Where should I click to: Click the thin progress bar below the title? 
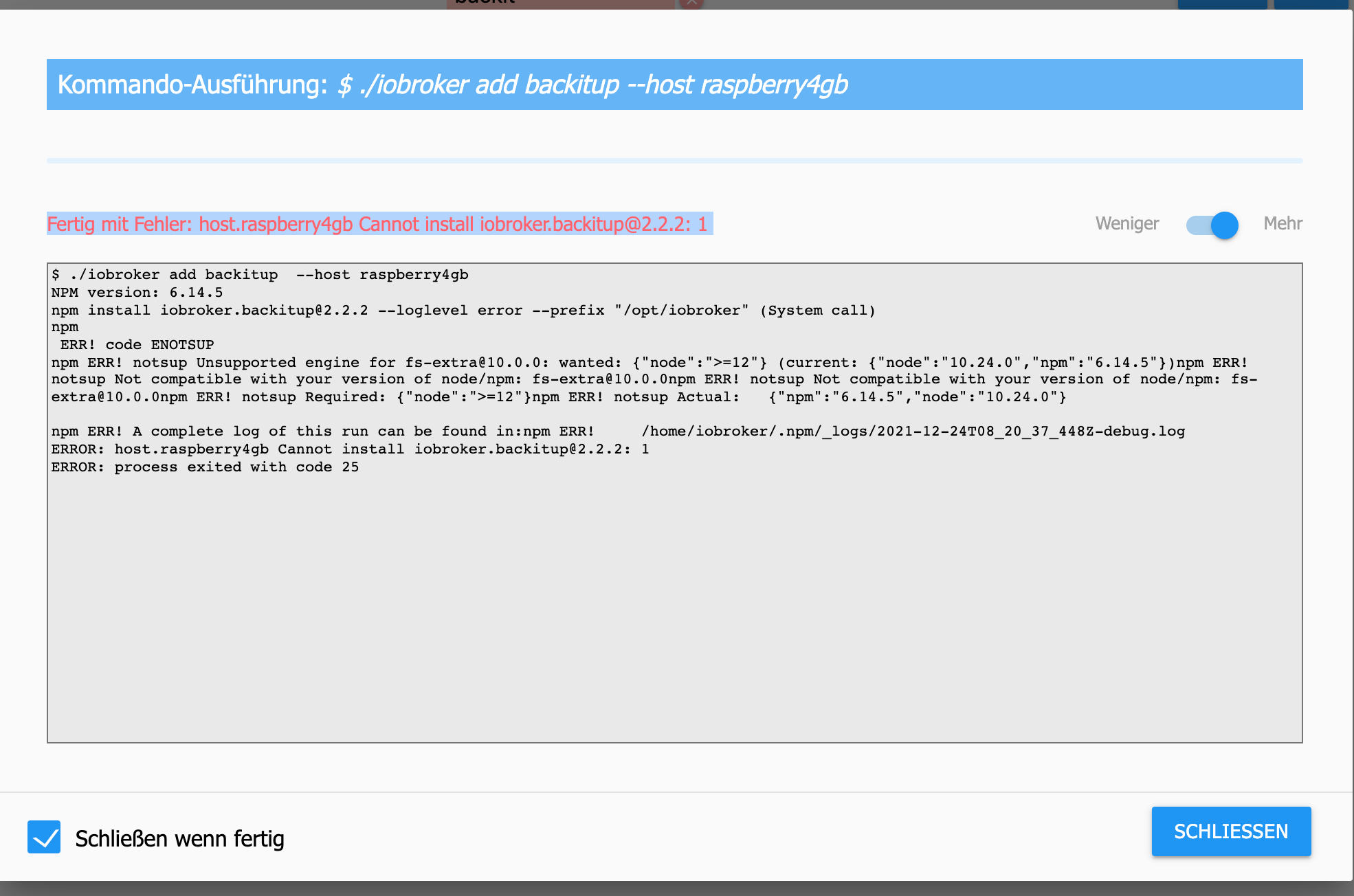(674, 161)
